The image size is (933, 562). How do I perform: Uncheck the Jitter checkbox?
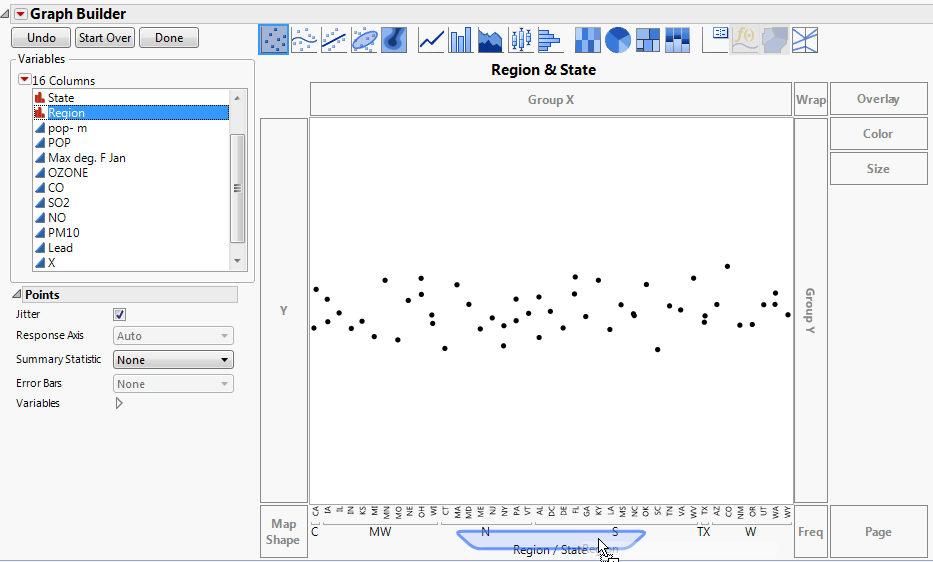click(120, 314)
